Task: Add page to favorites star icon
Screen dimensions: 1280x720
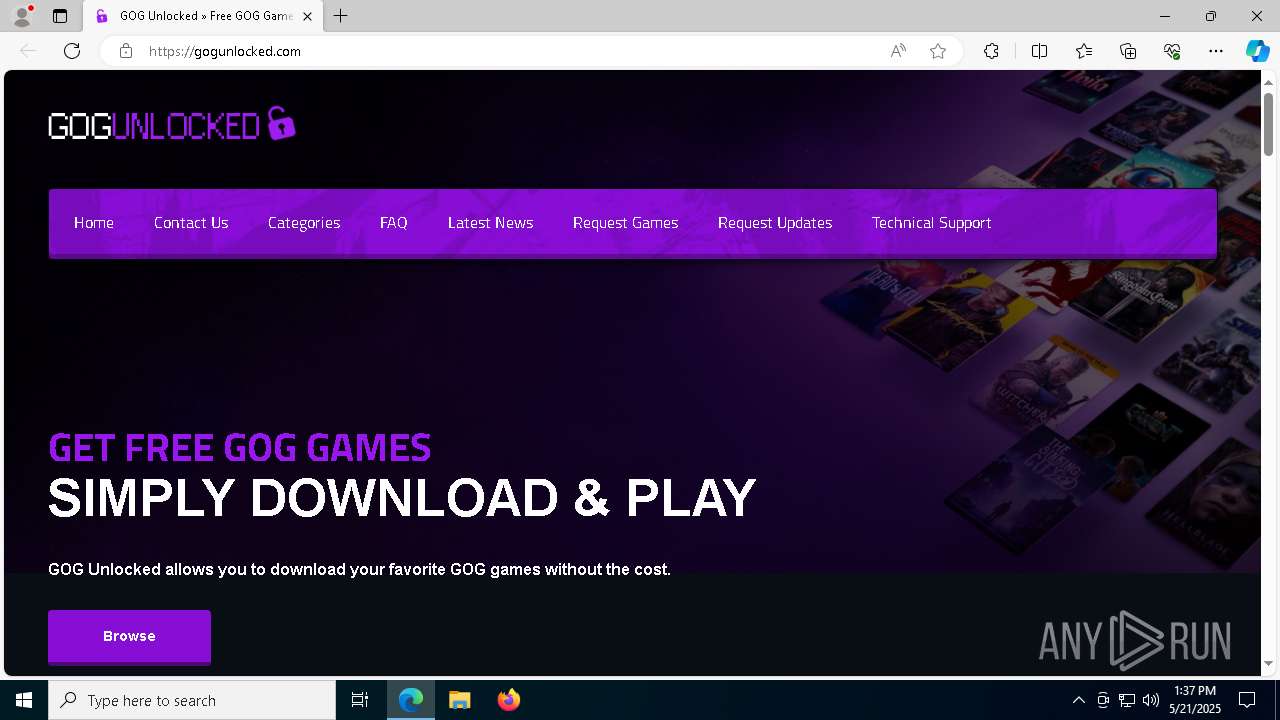Action: coord(938,51)
